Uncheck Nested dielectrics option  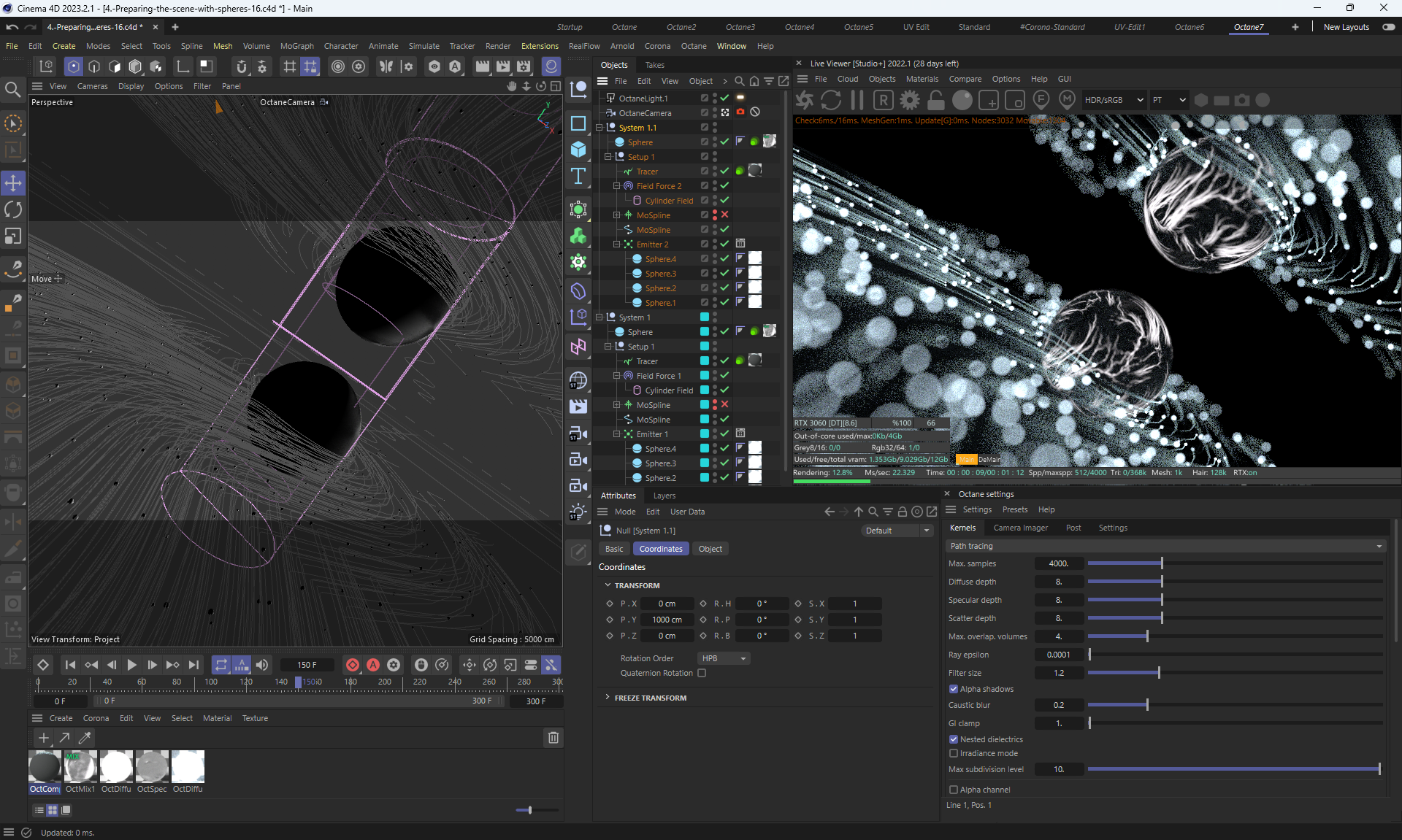954,739
